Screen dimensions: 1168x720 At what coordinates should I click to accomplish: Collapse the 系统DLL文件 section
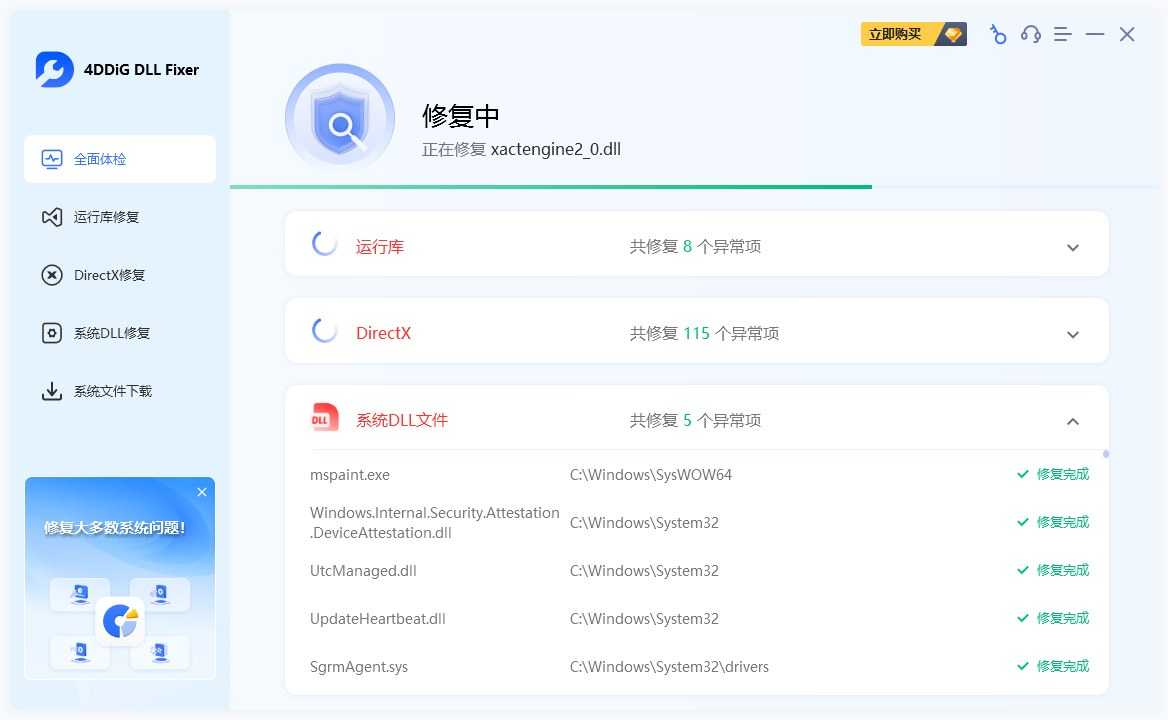[1073, 421]
